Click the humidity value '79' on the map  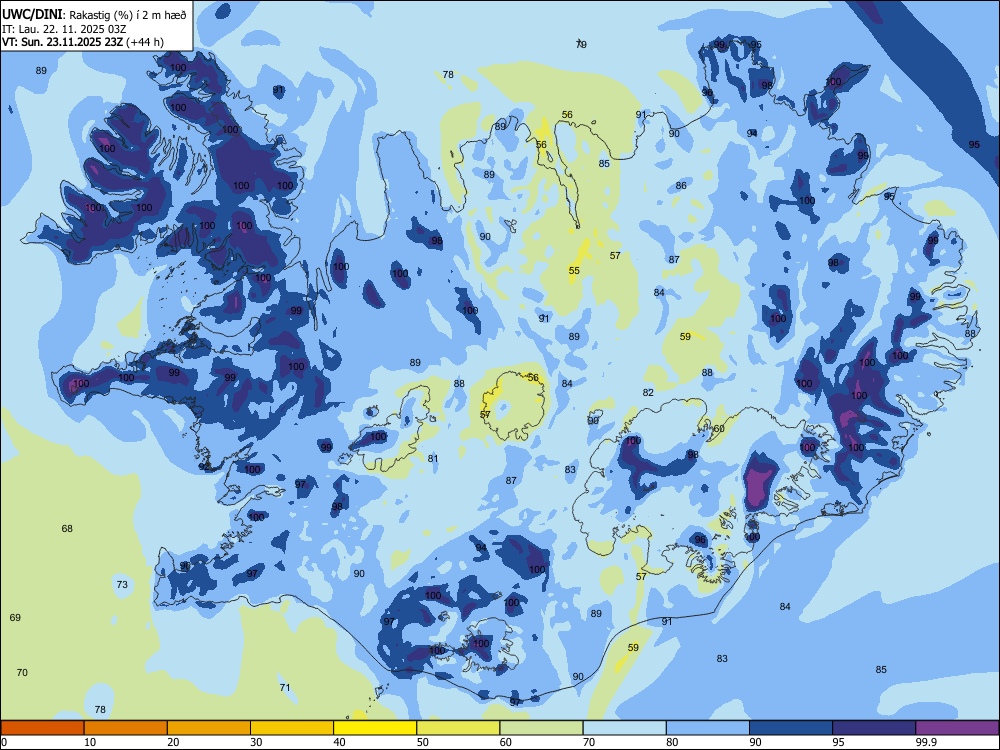(581, 44)
